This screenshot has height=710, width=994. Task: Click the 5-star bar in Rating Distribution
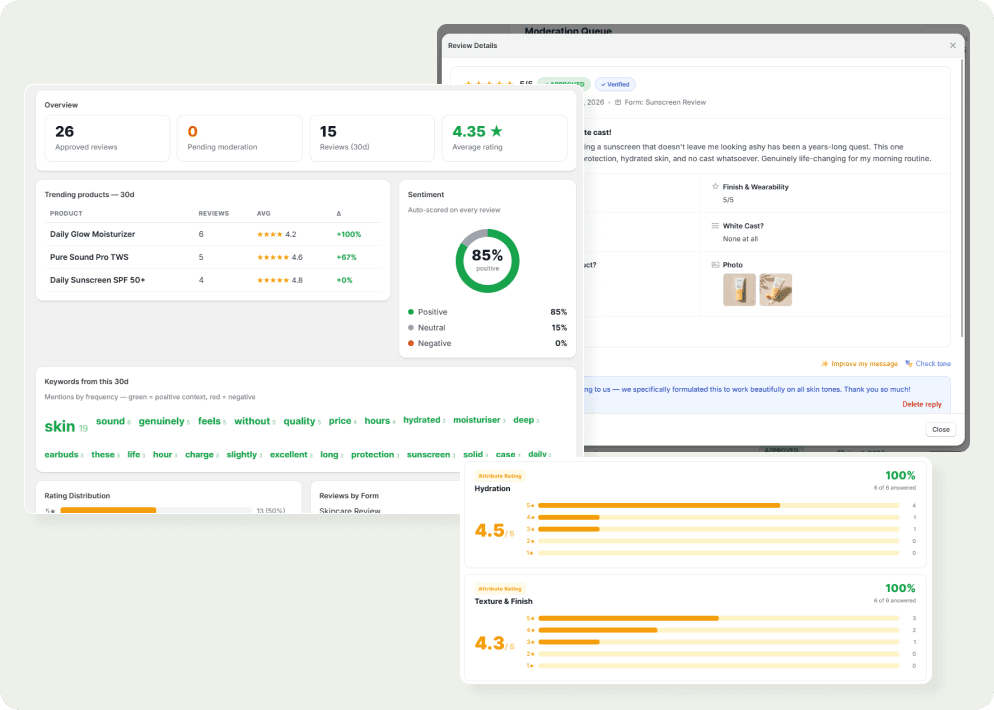tap(156, 510)
